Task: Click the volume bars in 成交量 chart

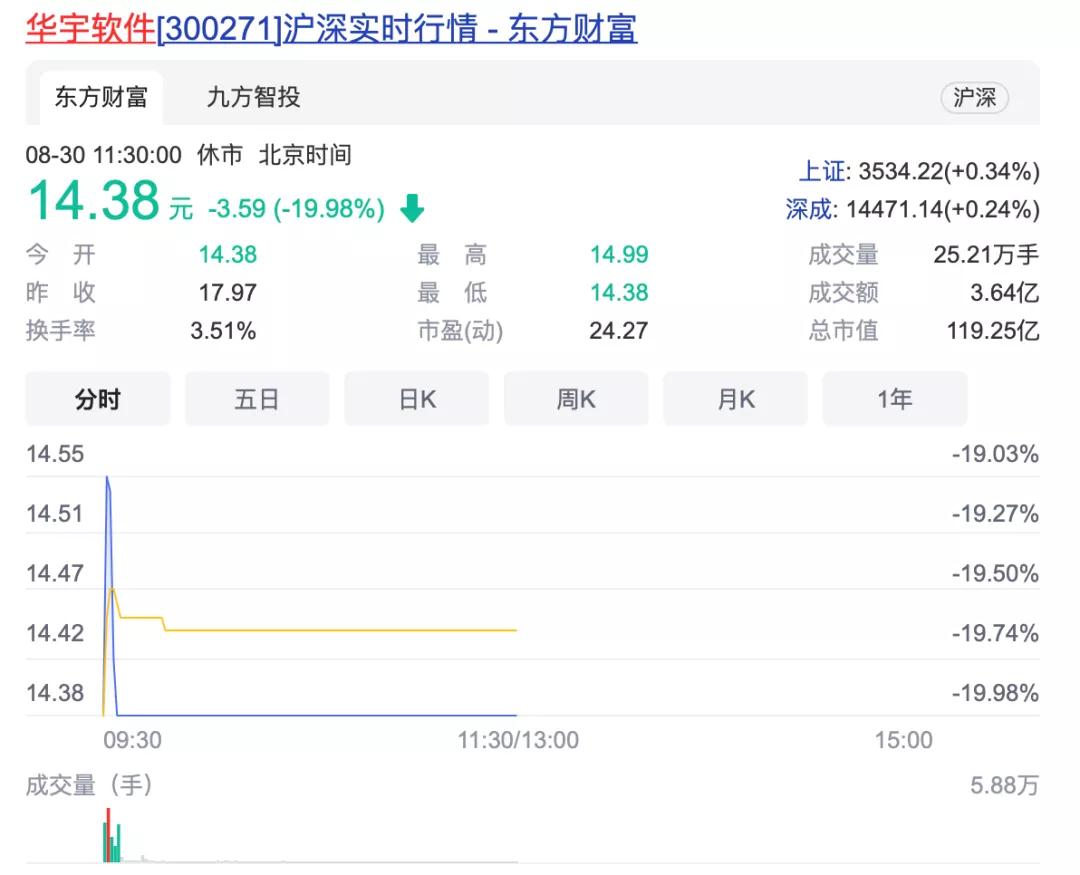Action: pos(112,835)
